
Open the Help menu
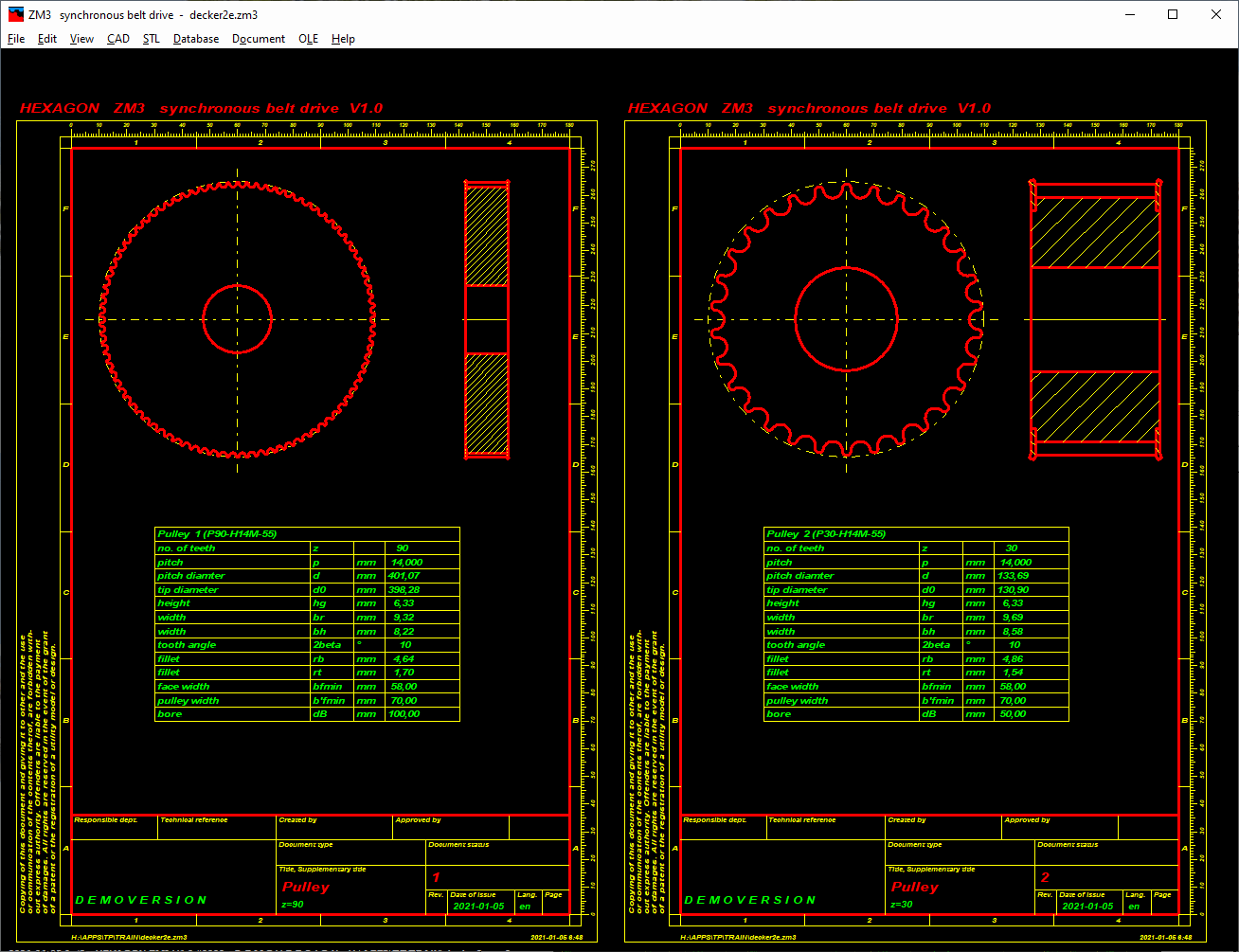click(343, 39)
